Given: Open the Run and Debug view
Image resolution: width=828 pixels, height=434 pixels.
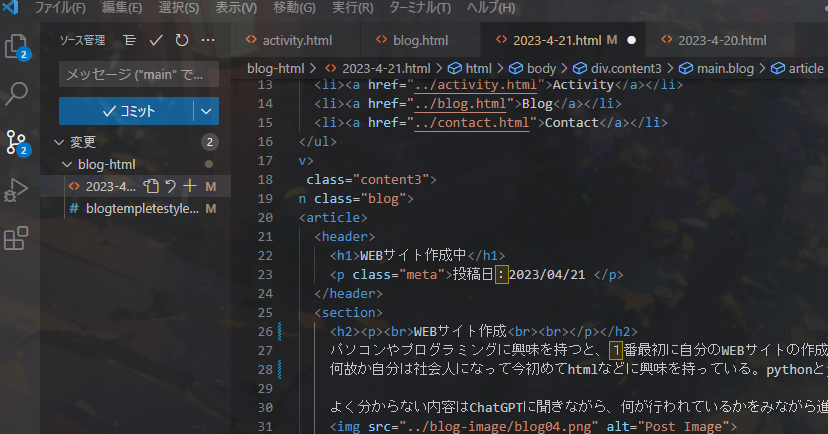Looking at the screenshot, I should pyautogui.click(x=16, y=191).
